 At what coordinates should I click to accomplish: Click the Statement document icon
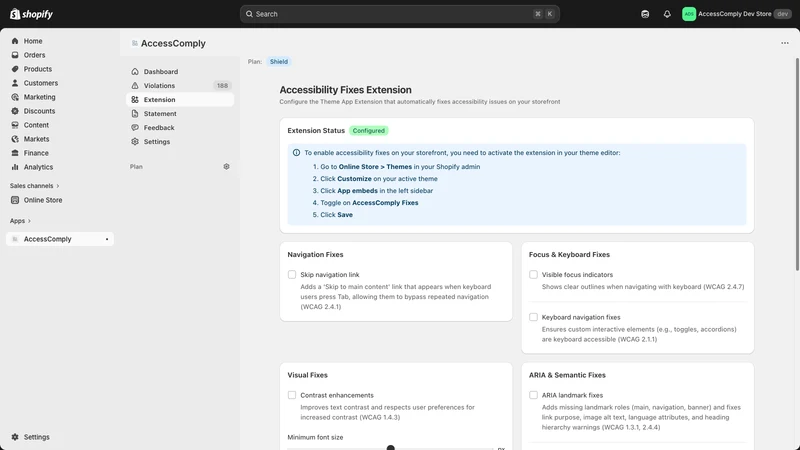pyautogui.click(x=135, y=114)
